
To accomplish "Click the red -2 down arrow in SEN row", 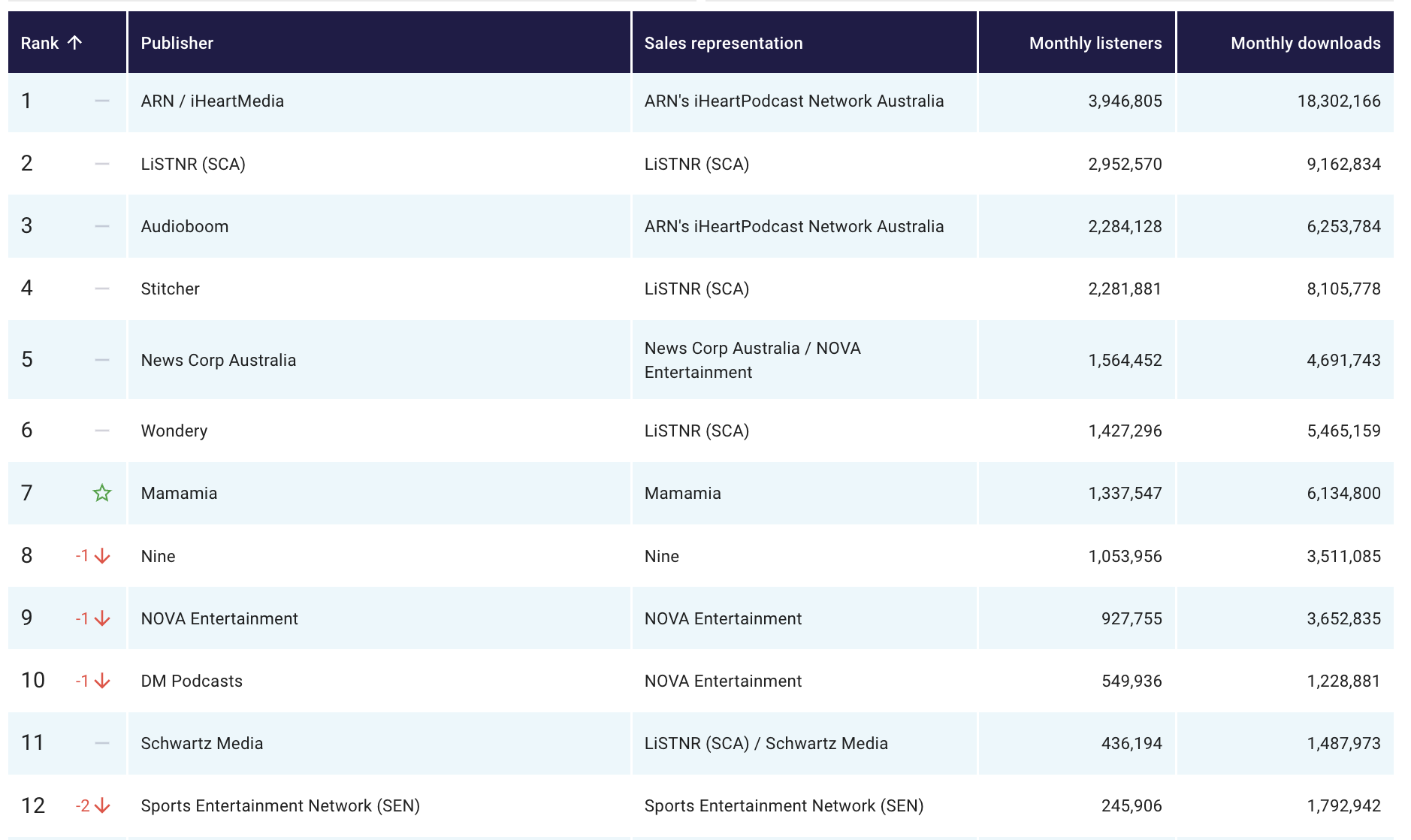I will coord(102,805).
